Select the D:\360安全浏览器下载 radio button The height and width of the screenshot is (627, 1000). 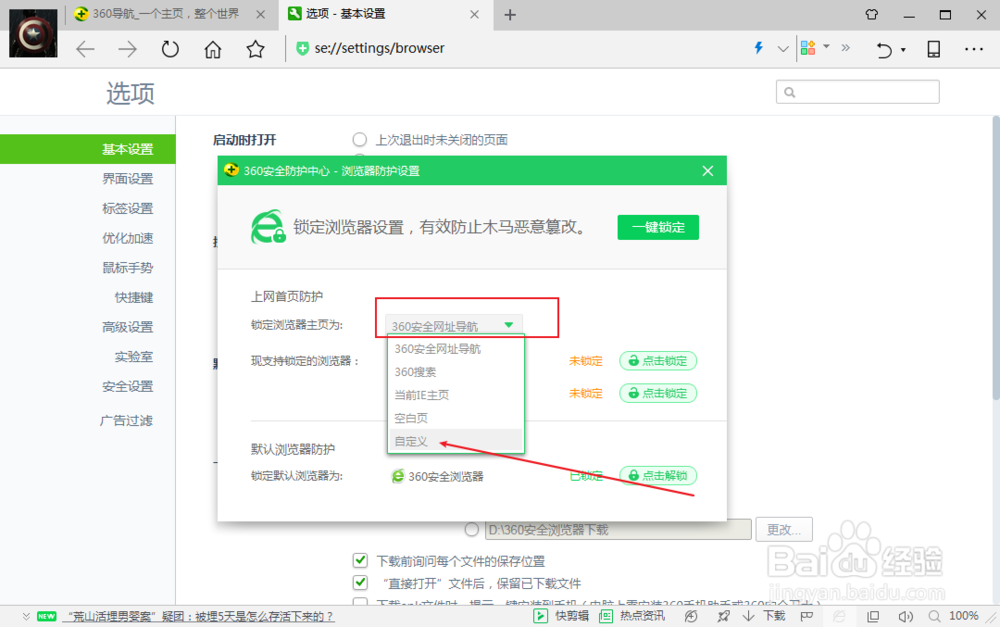tap(472, 529)
